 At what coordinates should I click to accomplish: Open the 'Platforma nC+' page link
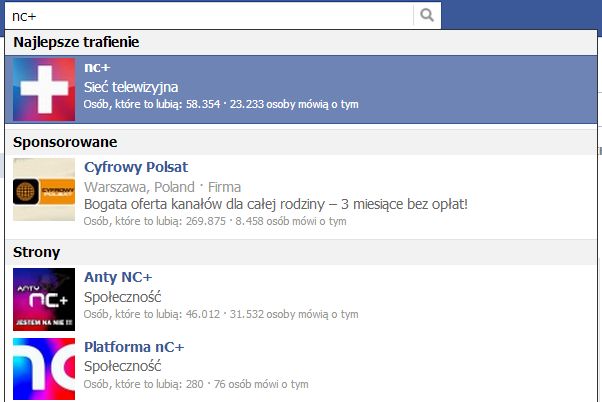(x=134, y=347)
